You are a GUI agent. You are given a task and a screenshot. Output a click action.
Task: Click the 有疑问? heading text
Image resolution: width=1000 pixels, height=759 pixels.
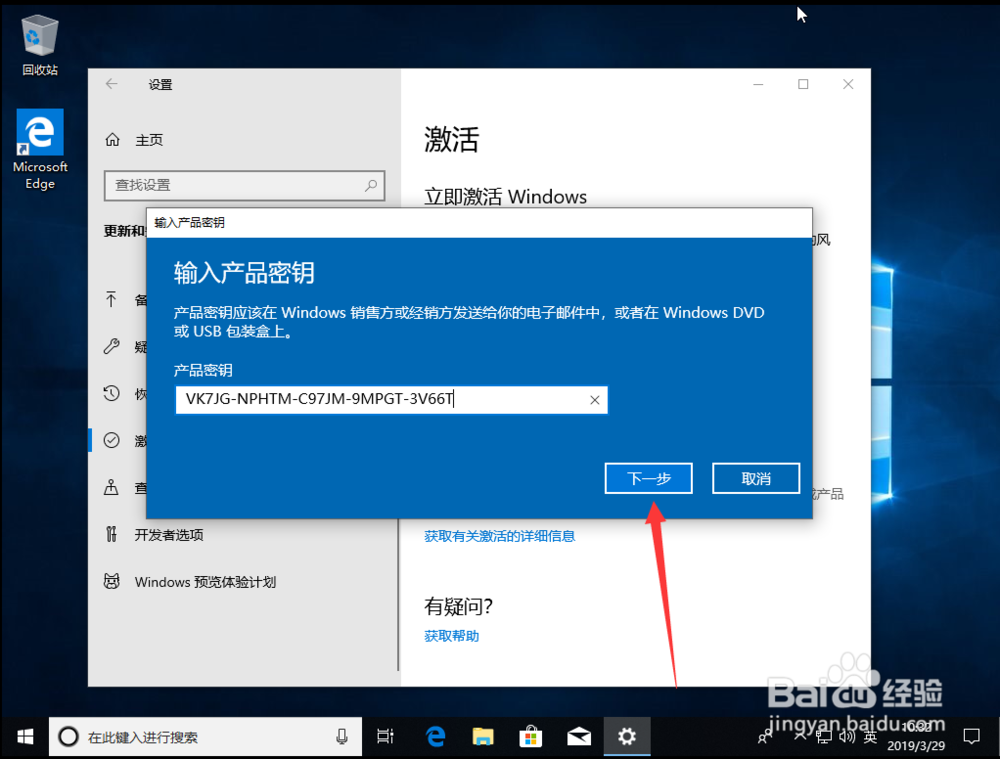pyautogui.click(x=459, y=607)
